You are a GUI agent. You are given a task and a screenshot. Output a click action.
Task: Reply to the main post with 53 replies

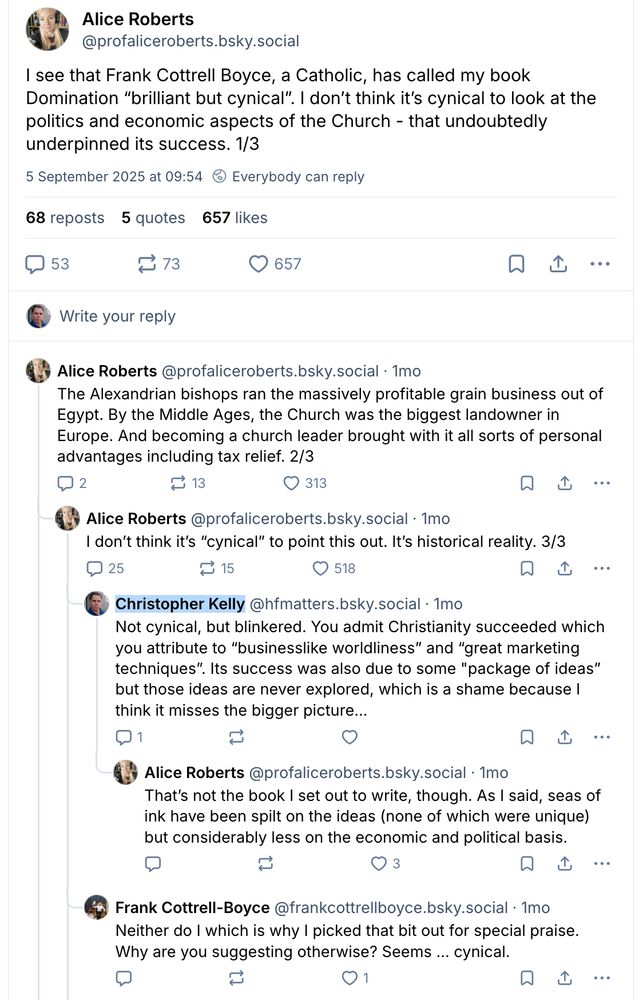point(47,264)
